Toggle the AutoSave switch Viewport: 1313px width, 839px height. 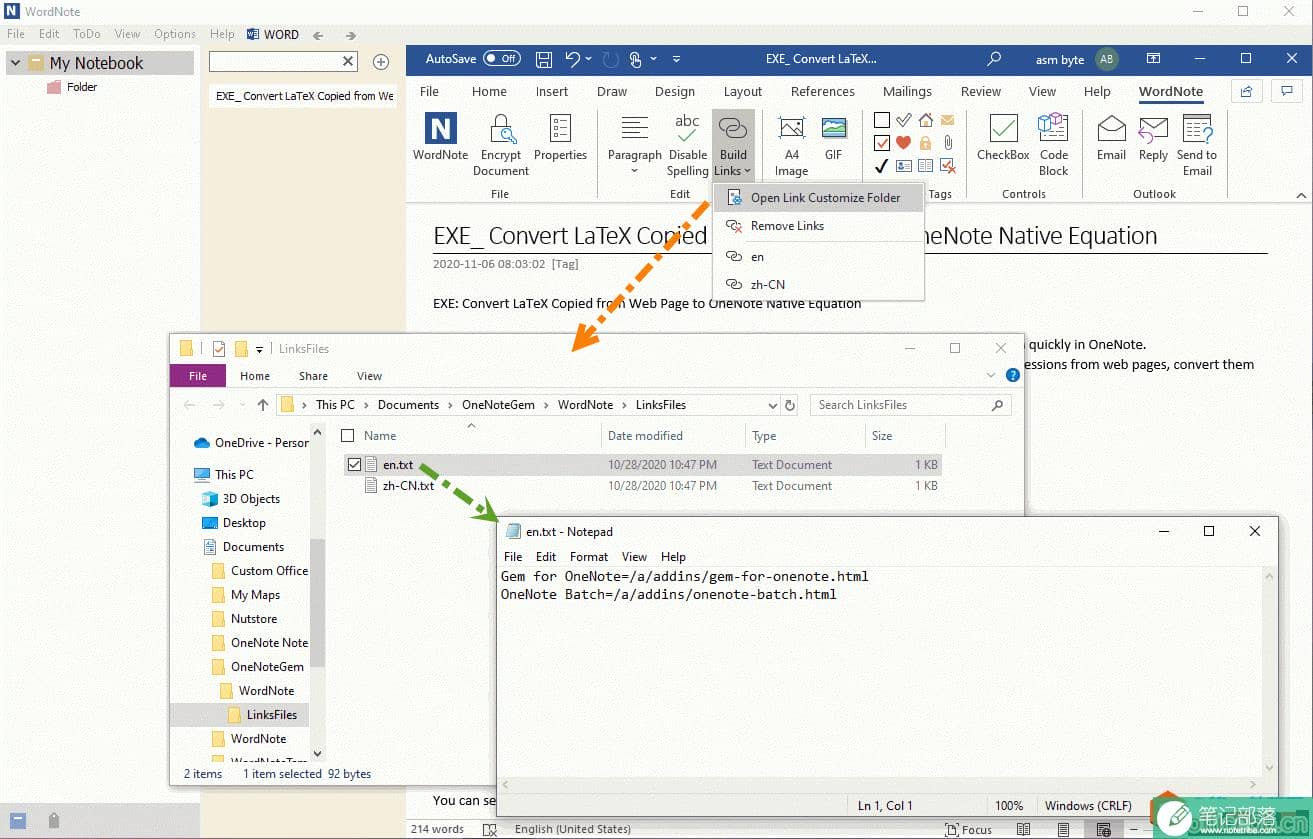(x=502, y=59)
